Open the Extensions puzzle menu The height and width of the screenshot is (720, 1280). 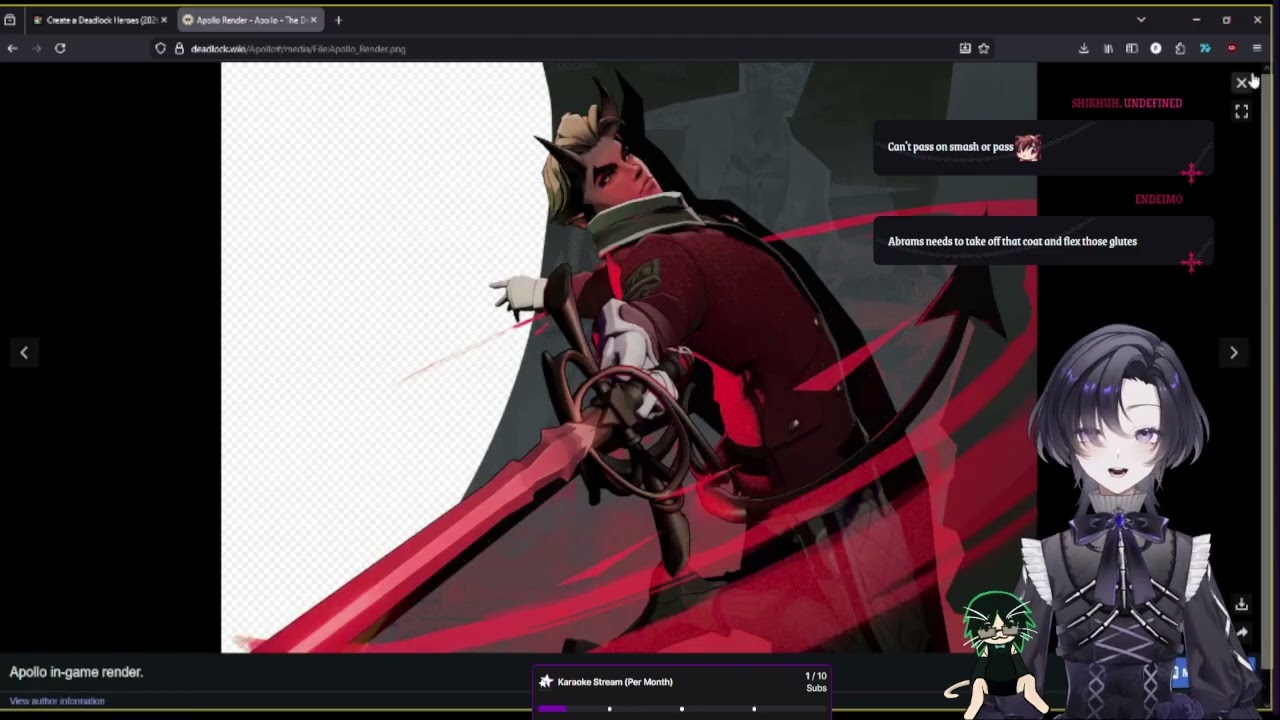tap(1180, 48)
